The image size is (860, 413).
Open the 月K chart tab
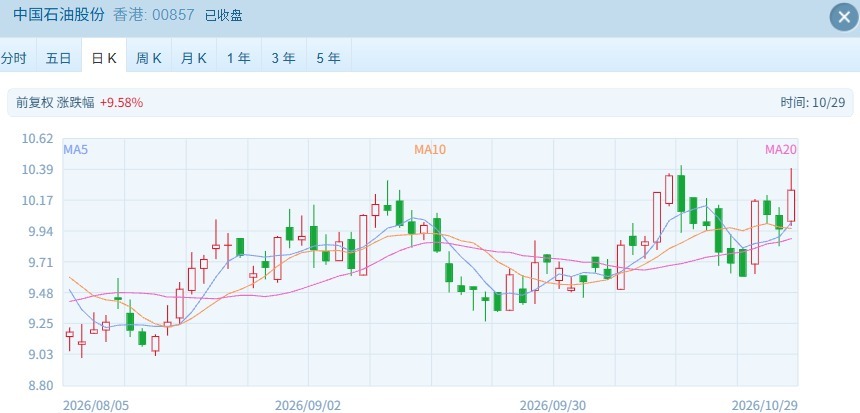click(194, 58)
